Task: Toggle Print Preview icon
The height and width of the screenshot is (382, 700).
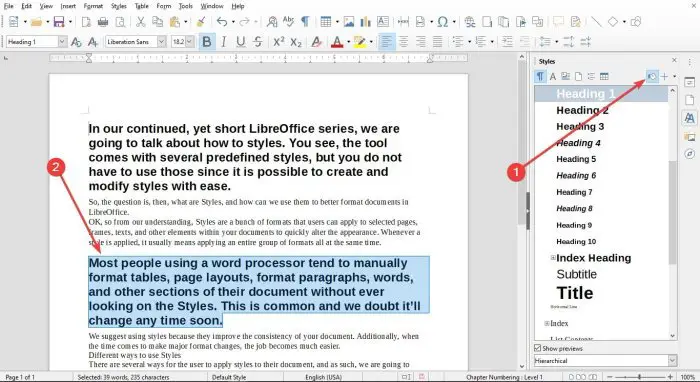Action: coord(120,21)
